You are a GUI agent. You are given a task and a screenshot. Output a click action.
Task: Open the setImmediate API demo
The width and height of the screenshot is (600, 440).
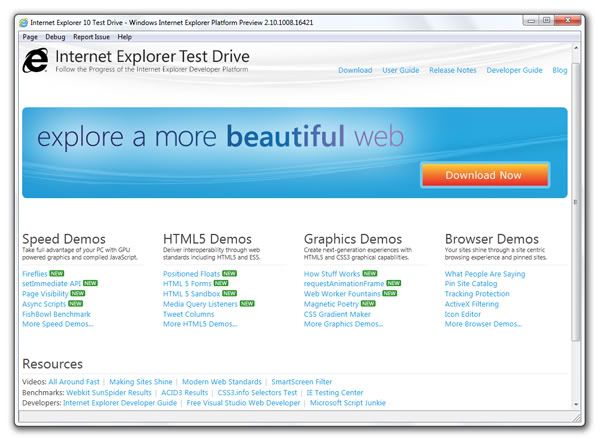(51, 284)
